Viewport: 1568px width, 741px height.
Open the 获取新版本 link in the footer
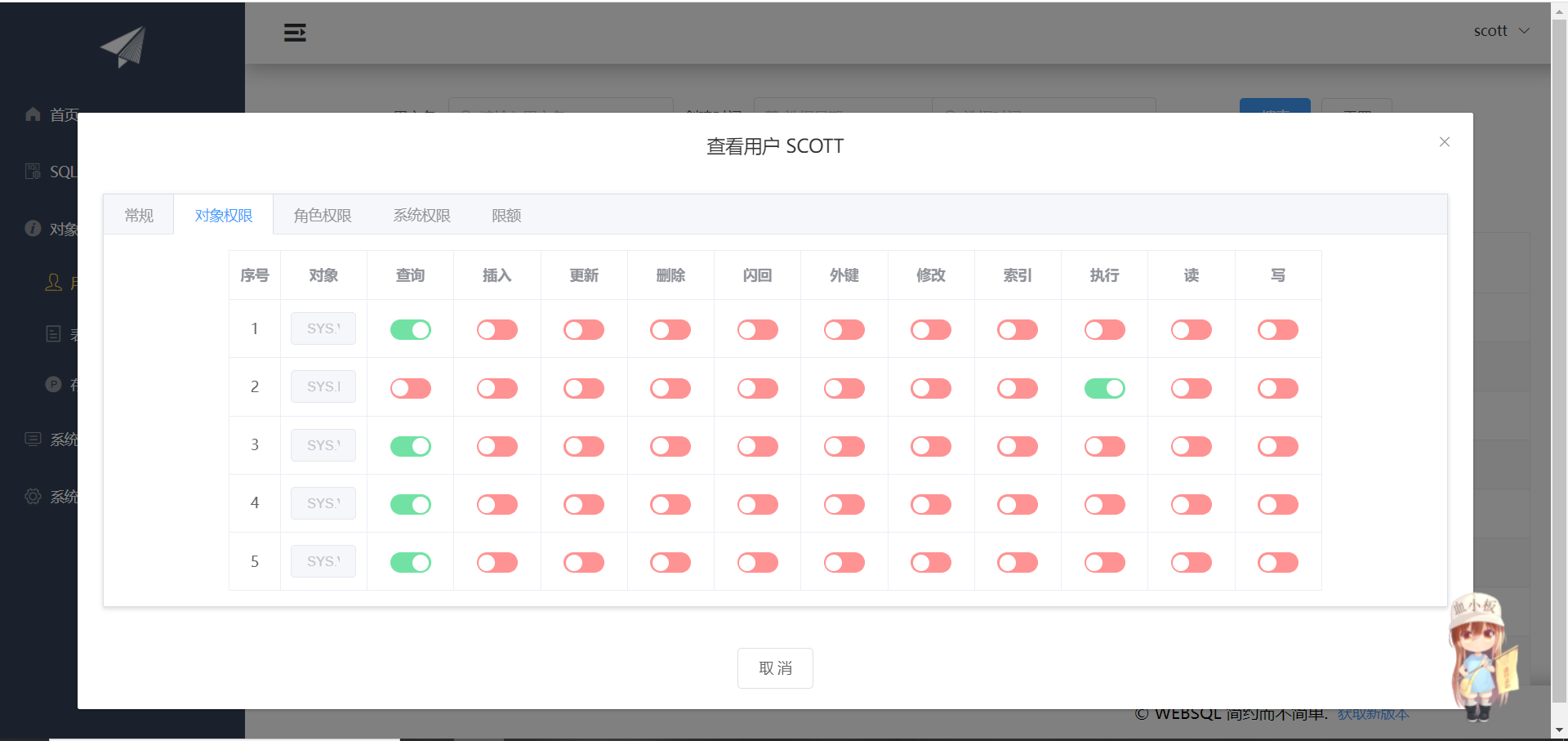coord(1373,713)
